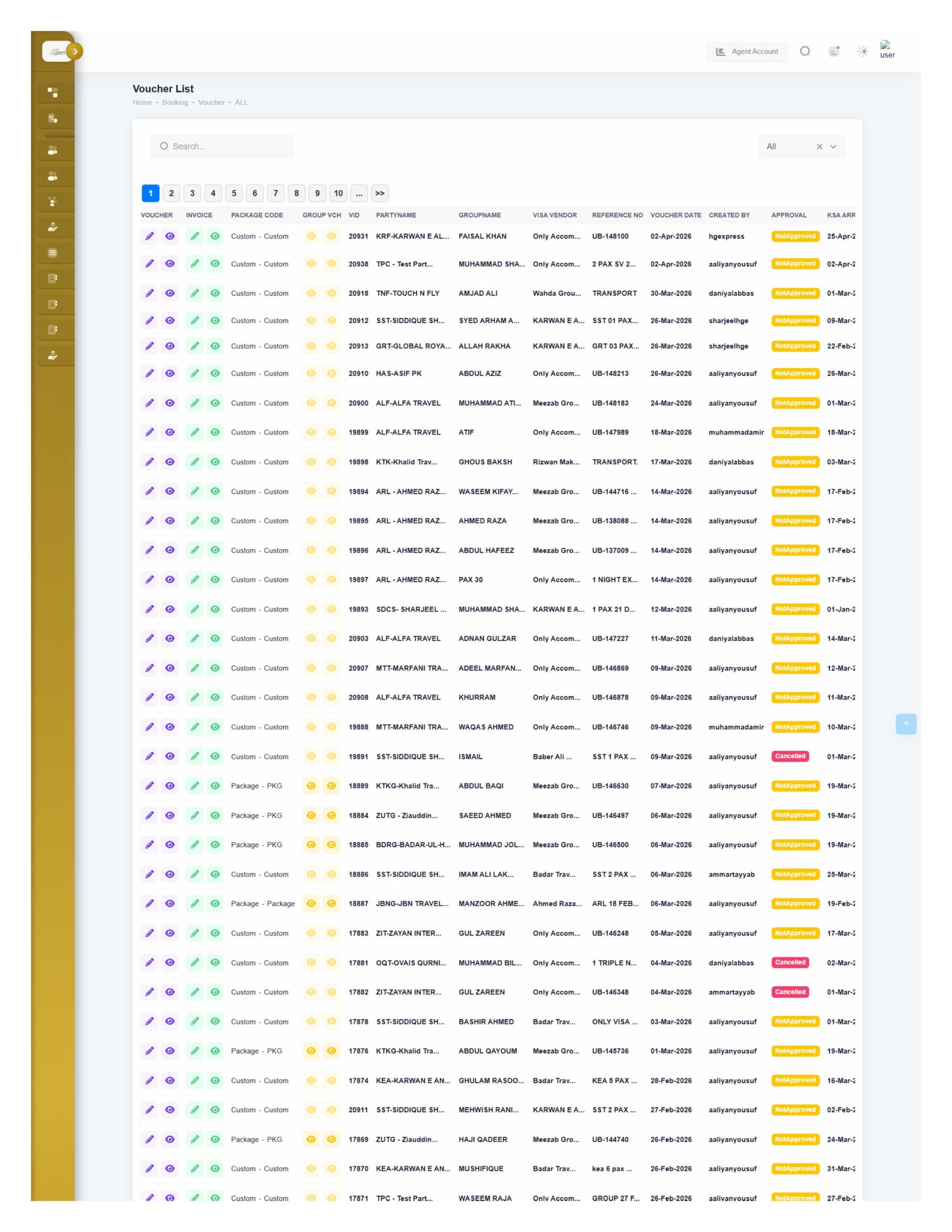Expand the All filter dropdown chevron
This screenshot has width=952, height=1232.
(833, 147)
